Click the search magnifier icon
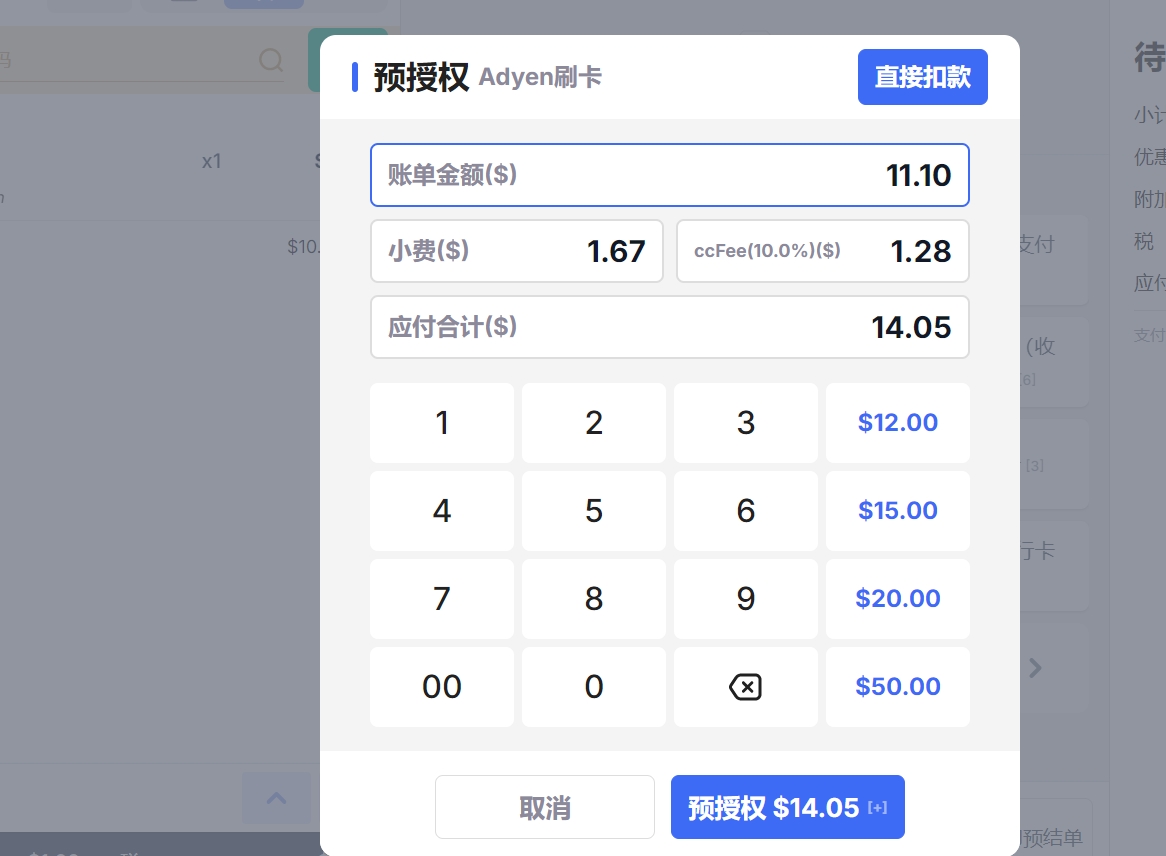This screenshot has width=1166, height=856. (x=271, y=60)
